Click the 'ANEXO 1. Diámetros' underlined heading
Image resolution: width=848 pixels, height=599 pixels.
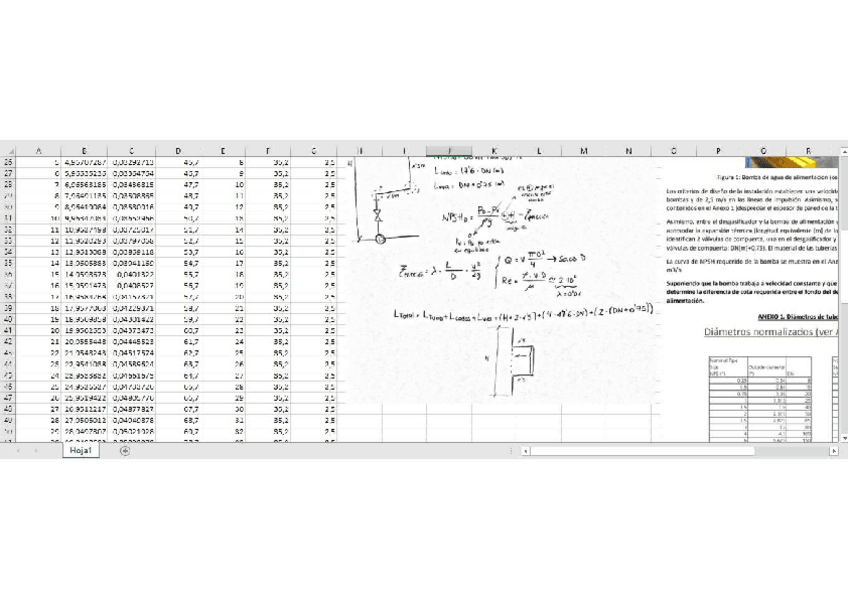point(798,317)
